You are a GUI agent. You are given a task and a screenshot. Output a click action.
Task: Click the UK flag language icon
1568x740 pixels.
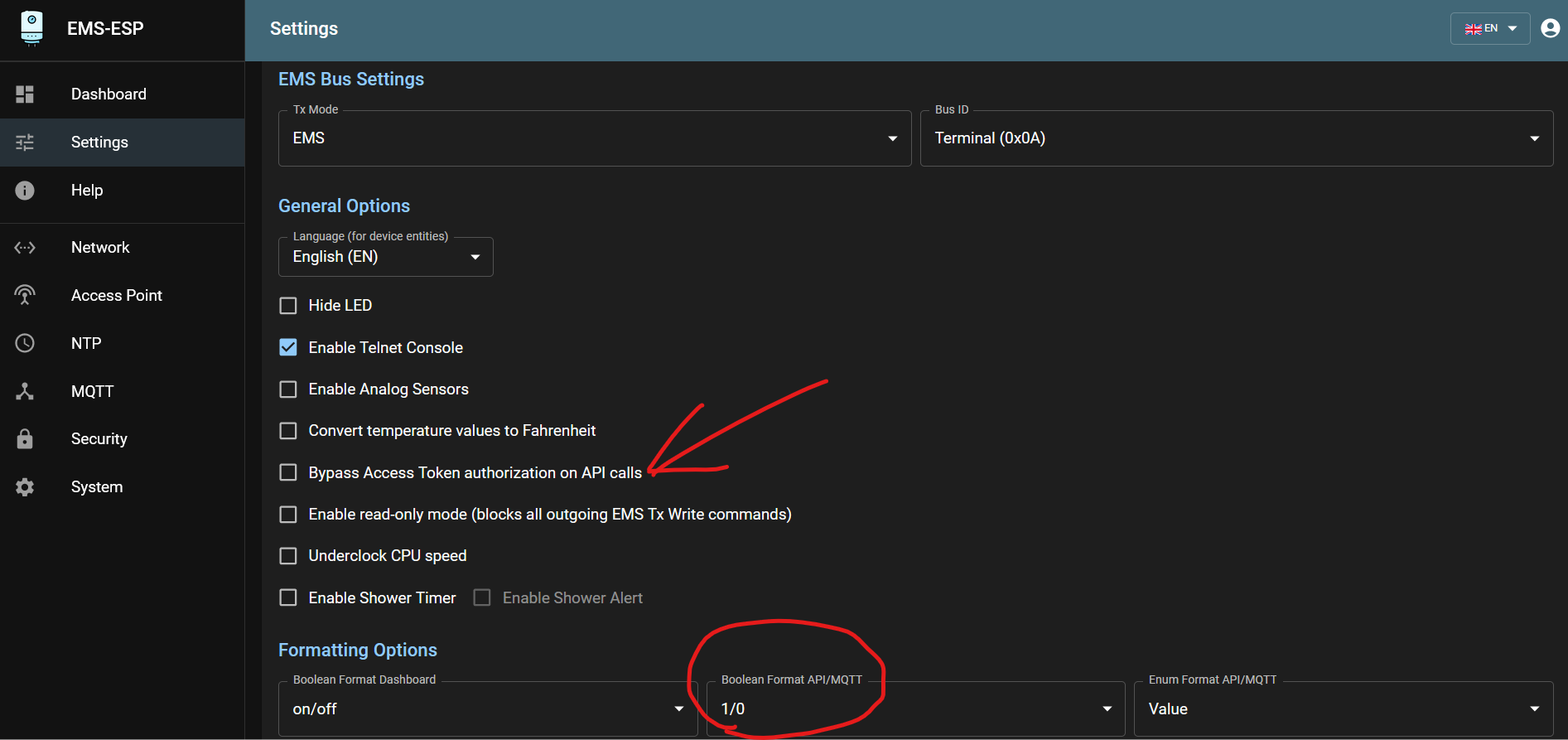click(x=1473, y=29)
